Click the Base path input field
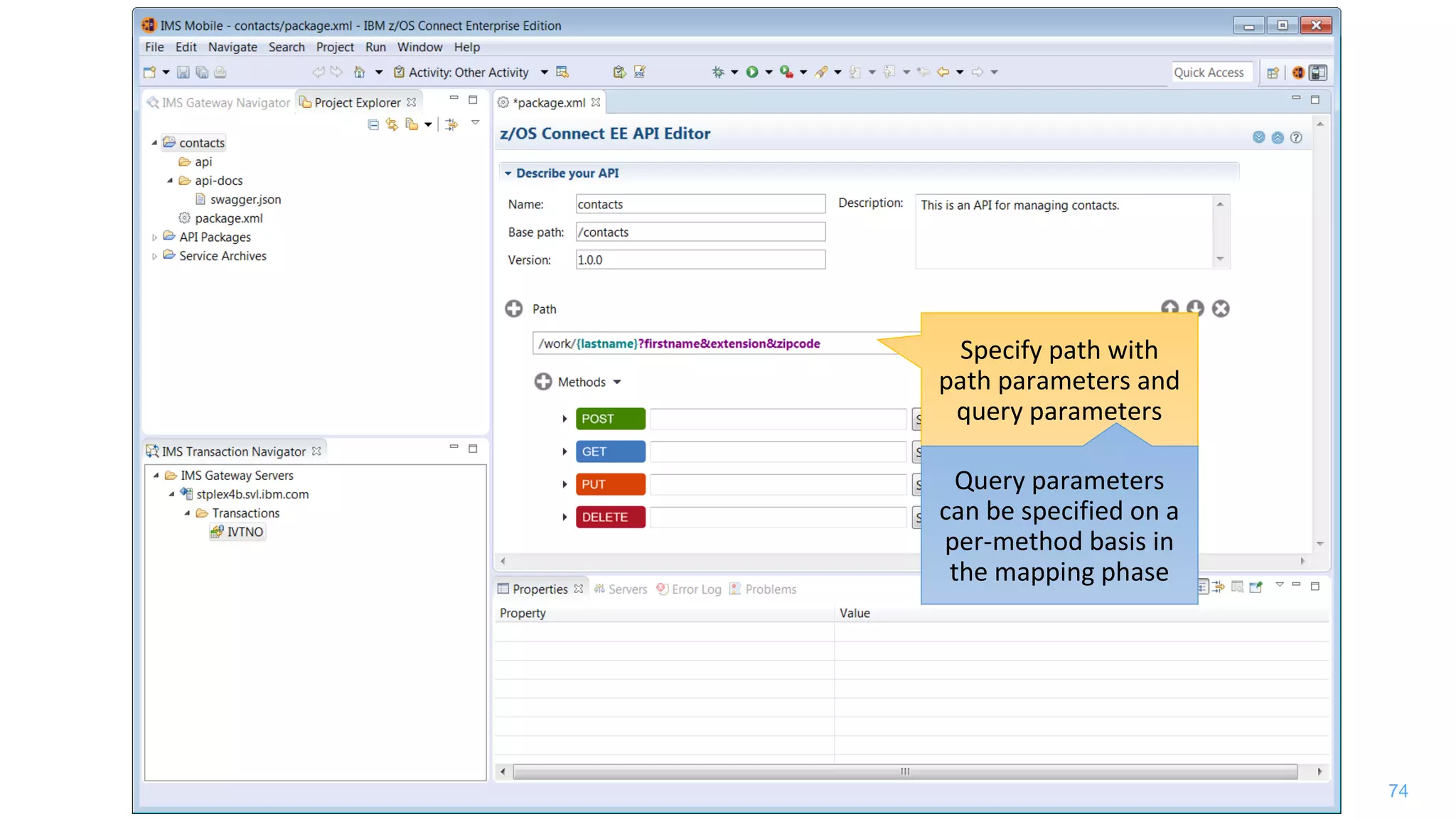This screenshot has width=1456, height=819. pyautogui.click(x=700, y=232)
